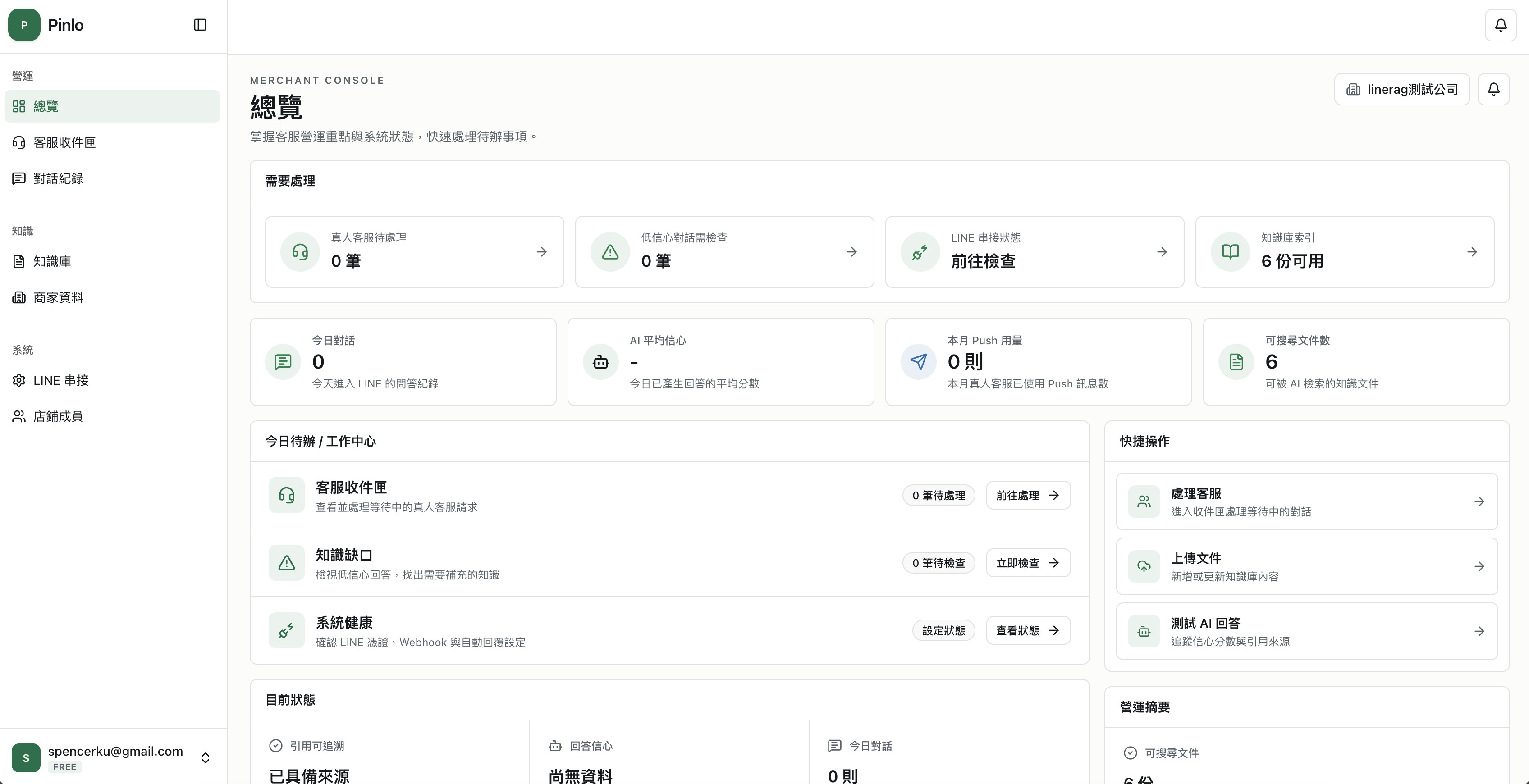This screenshot has height=784, width=1529.
Task: Click 可搜尋文件 label in 營運摘要
Action: 1171,752
